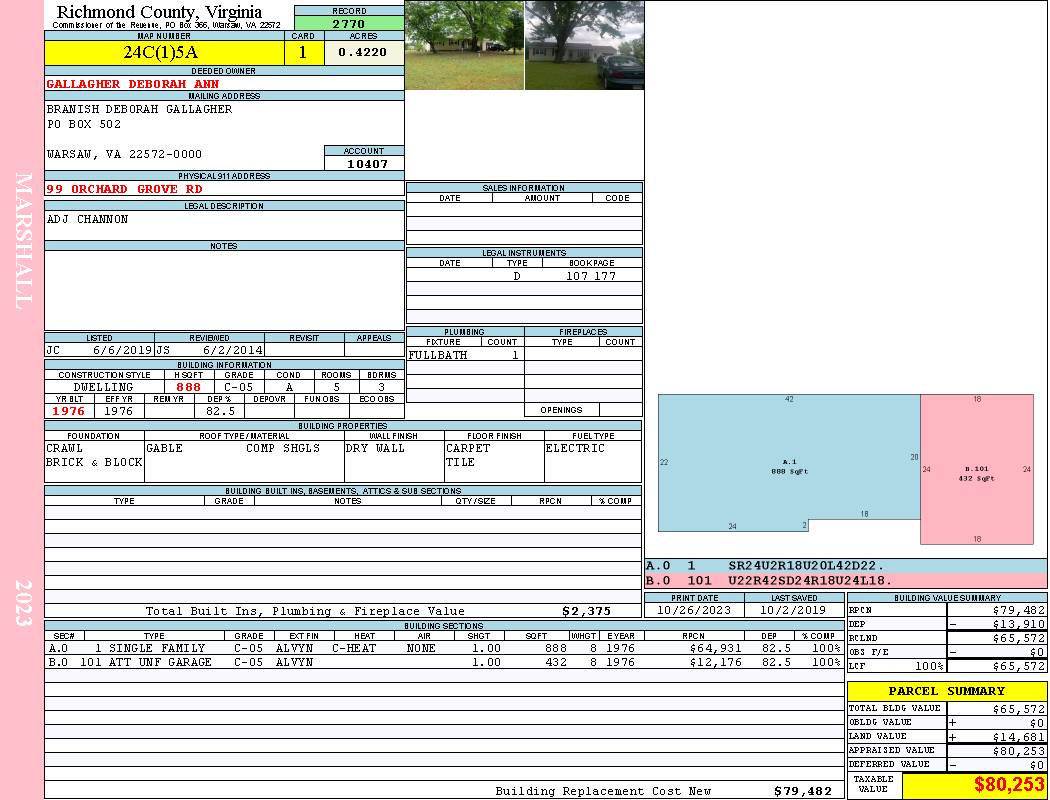This screenshot has width=1050, height=800.
Task: Click inside the empty Notes box
Action: [x=224, y=290]
